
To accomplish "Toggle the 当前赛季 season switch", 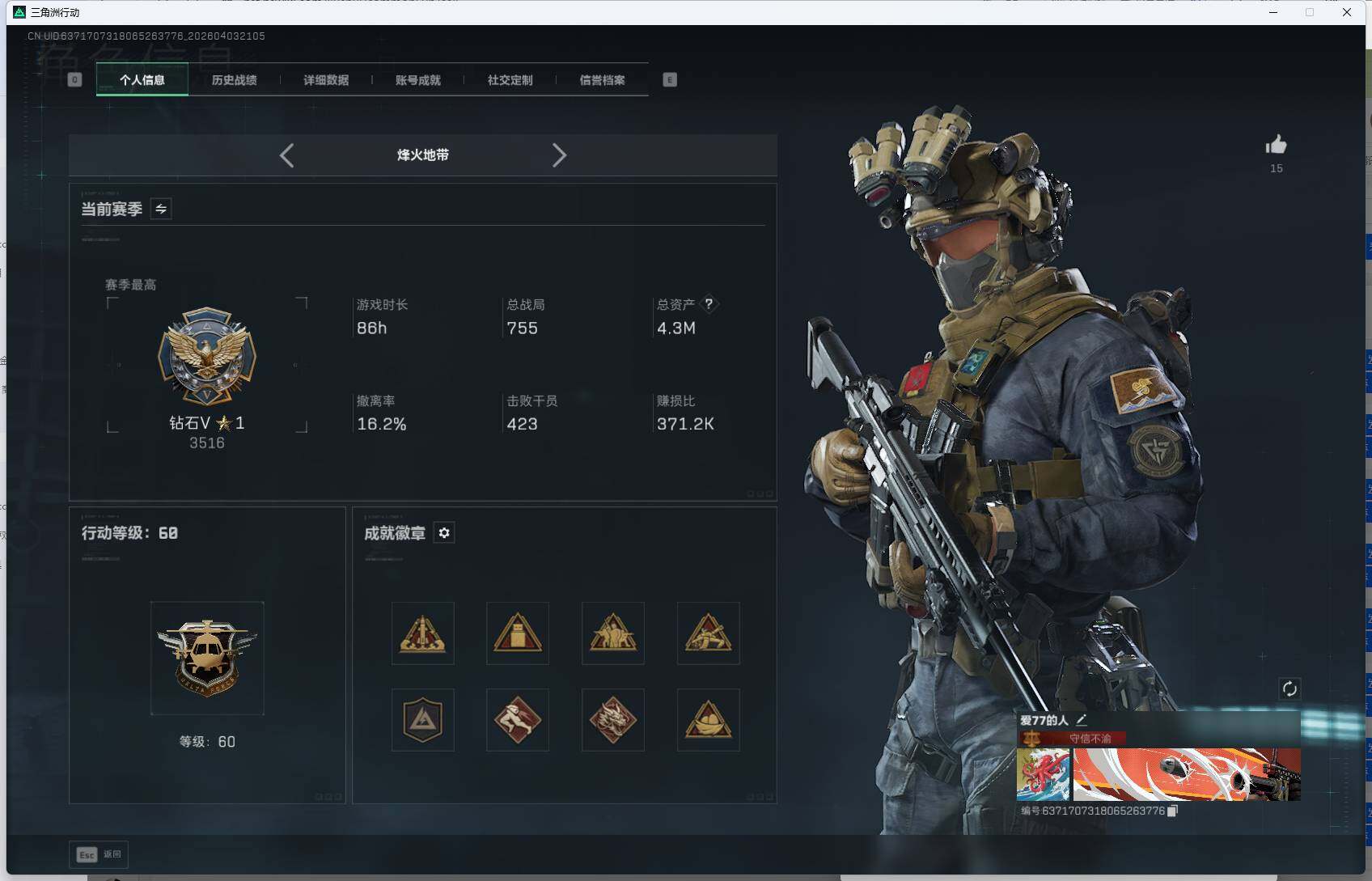I will coord(161,209).
